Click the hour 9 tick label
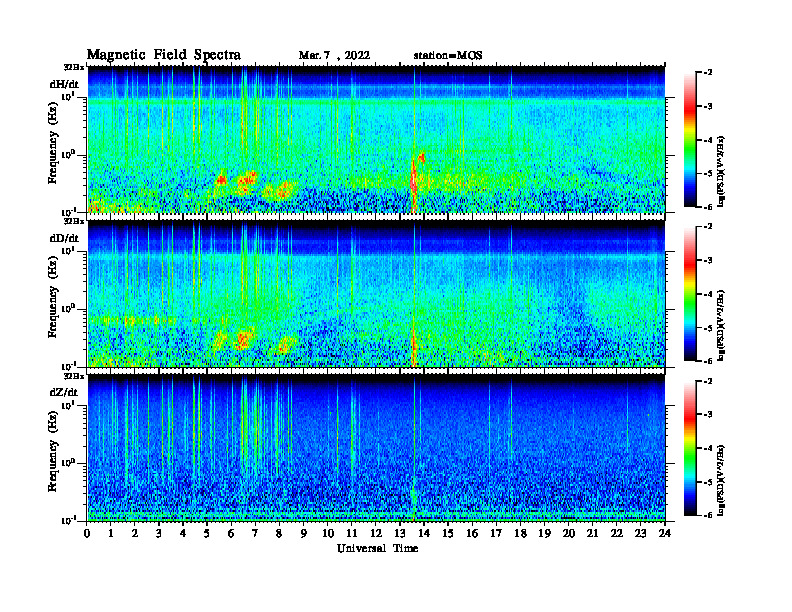This screenshot has height=612, width=792. (304, 533)
